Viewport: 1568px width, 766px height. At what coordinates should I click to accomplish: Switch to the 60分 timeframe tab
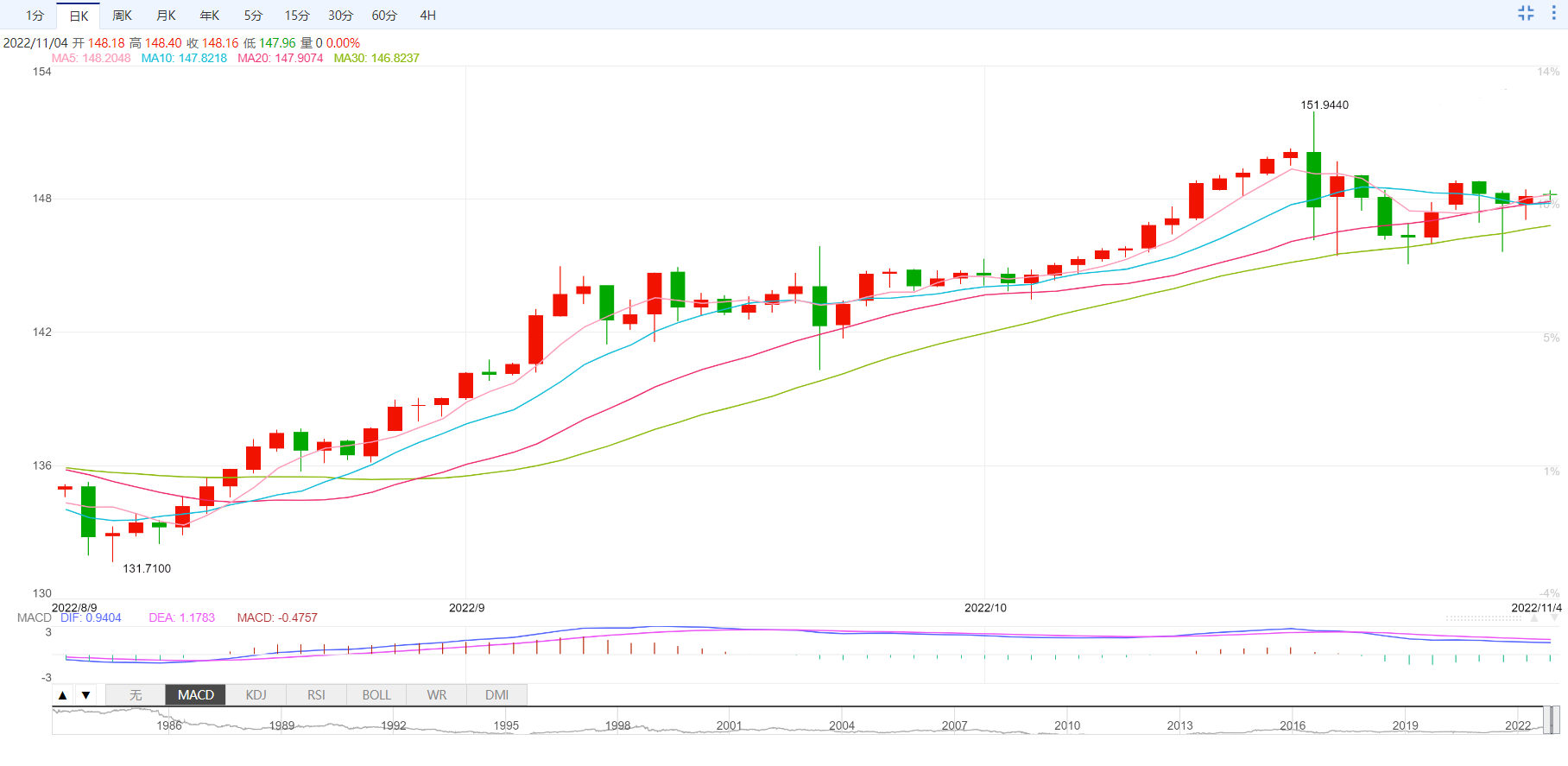(x=384, y=16)
